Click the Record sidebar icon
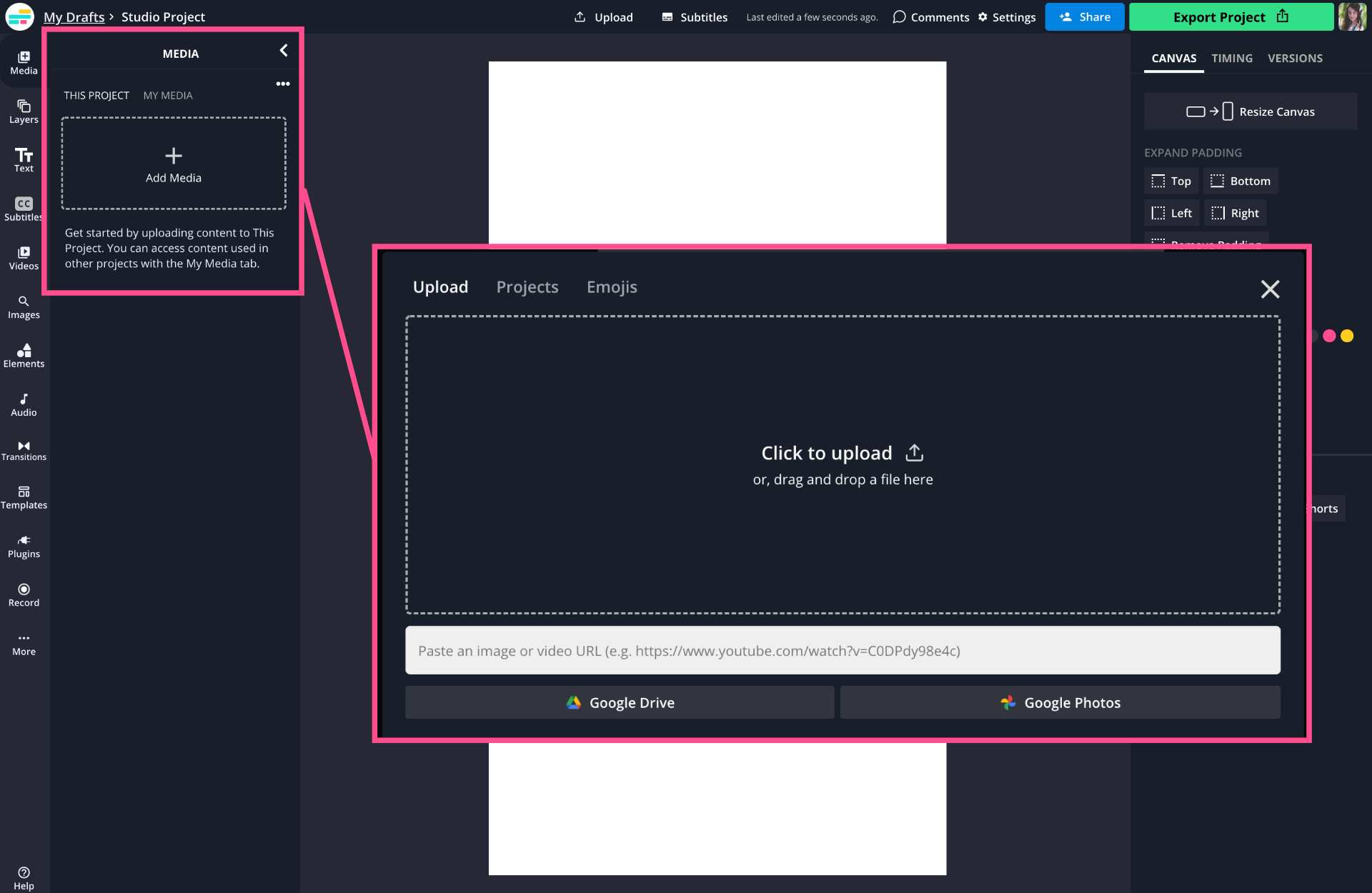Screen dimensions: 1372x893 24,595
